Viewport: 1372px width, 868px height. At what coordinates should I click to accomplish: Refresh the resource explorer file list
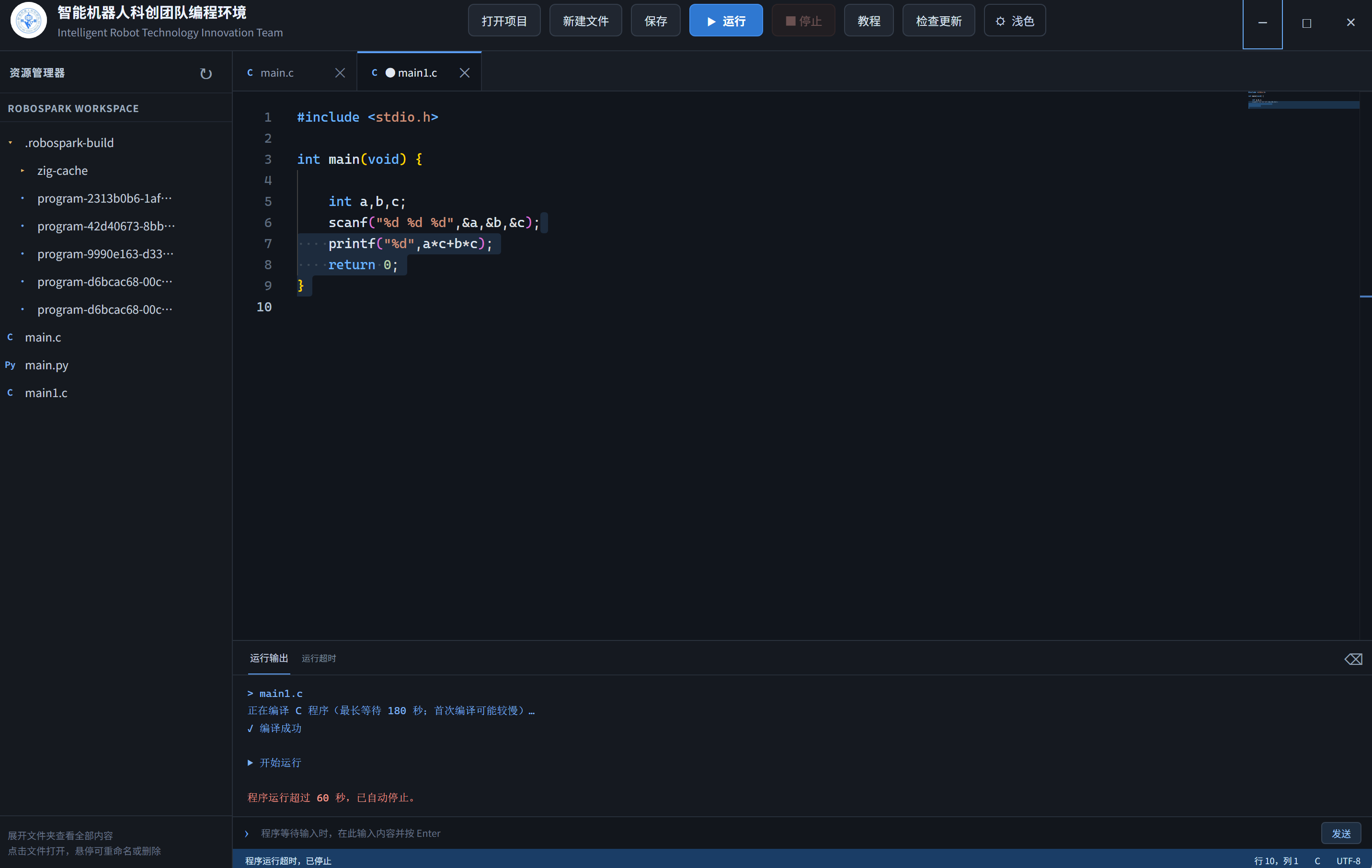click(x=206, y=73)
